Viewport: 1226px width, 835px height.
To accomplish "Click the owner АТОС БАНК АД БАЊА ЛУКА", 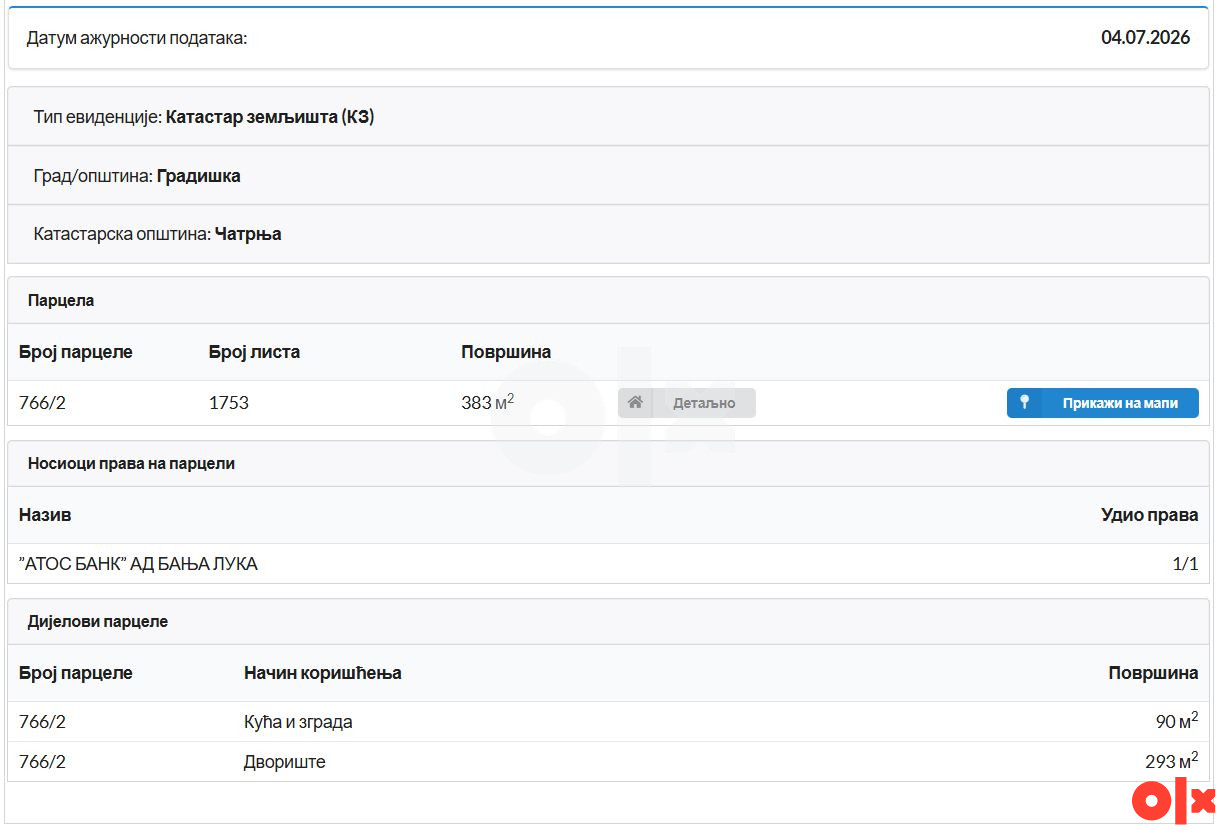I will point(138,564).
